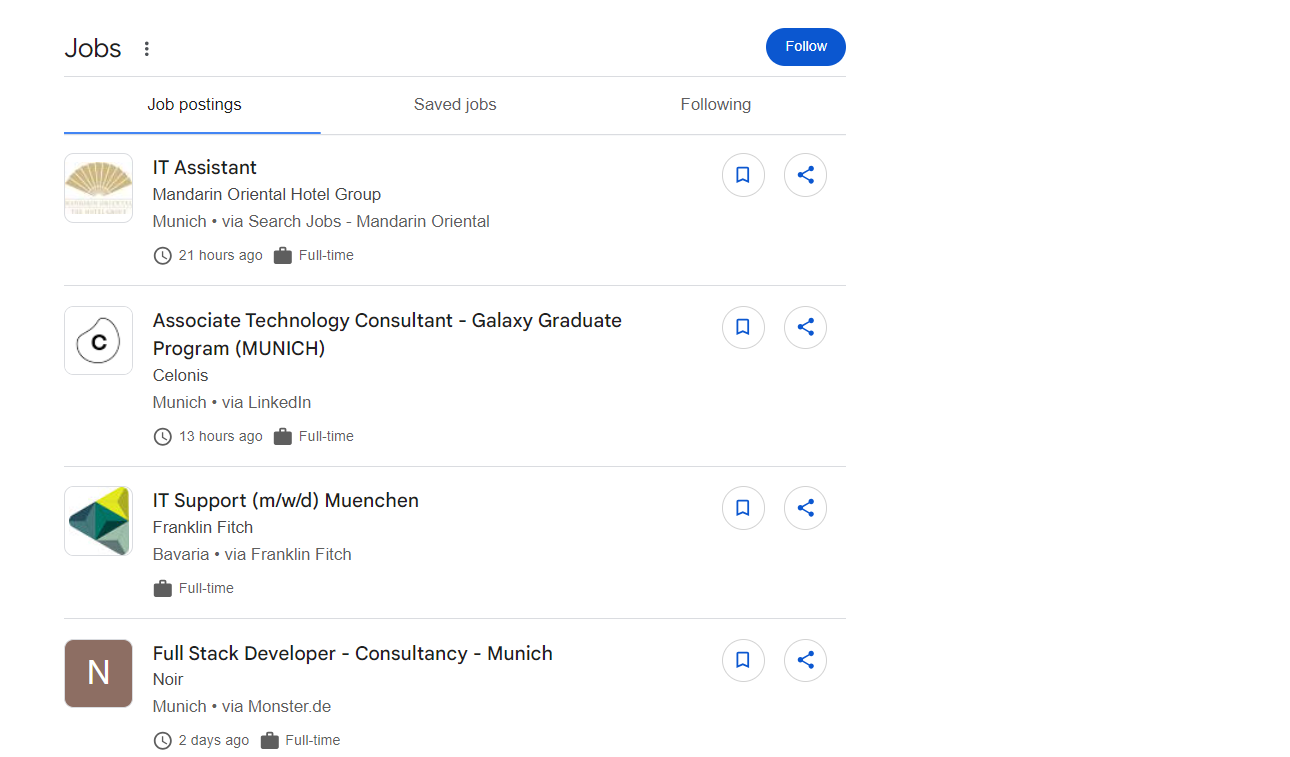
Task: Click the Celonis logo thumbnail
Action: click(98, 340)
